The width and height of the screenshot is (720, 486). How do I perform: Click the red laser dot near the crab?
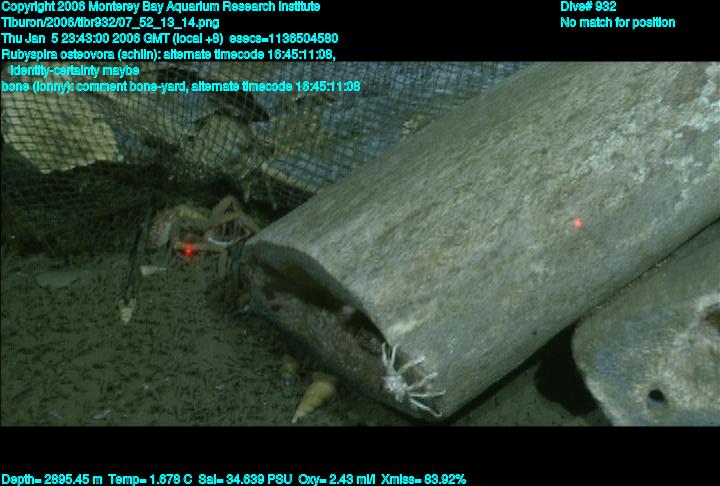point(188,250)
